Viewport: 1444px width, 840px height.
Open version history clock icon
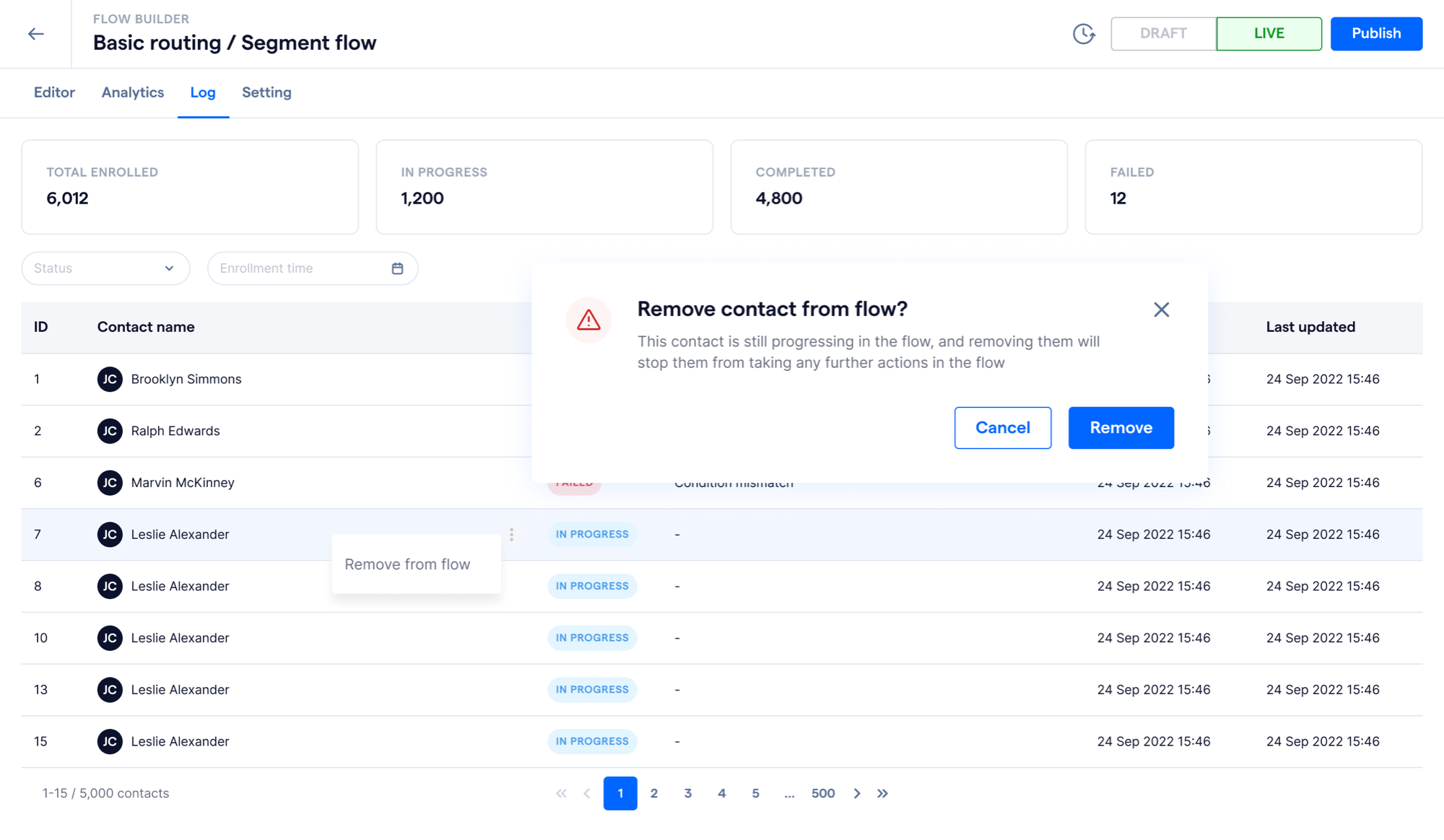(x=1083, y=34)
